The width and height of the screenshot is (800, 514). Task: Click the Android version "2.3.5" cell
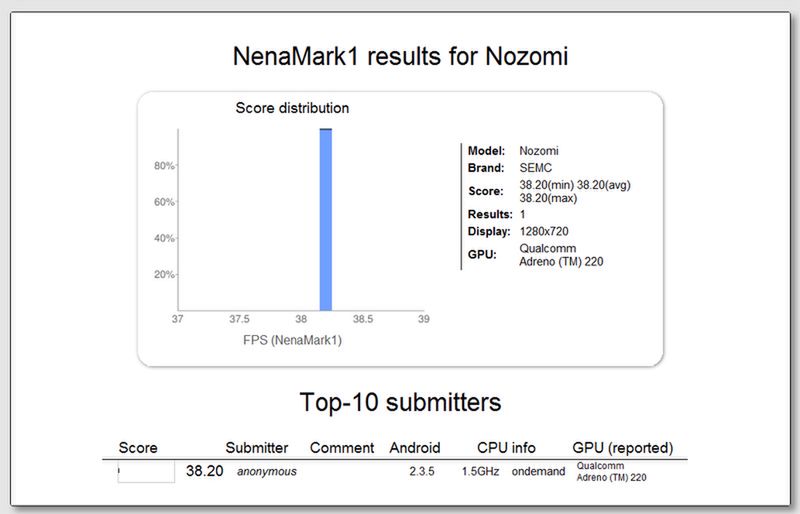(x=424, y=471)
